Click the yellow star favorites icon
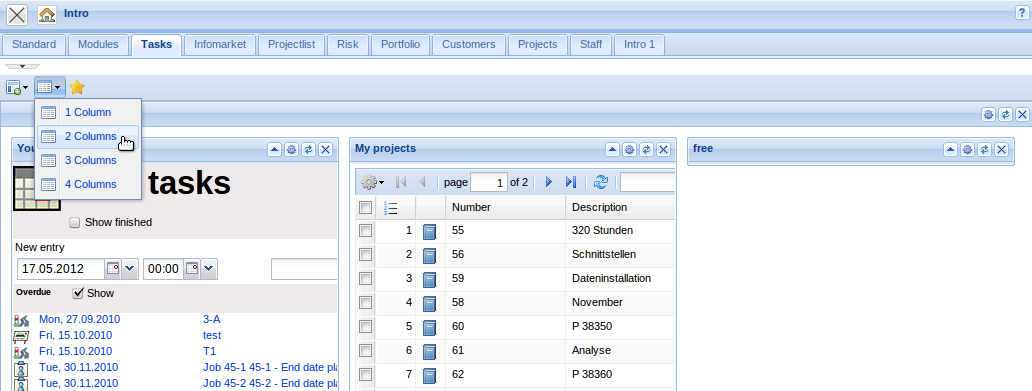Viewport: 1032px width, 391px height. coord(77,87)
